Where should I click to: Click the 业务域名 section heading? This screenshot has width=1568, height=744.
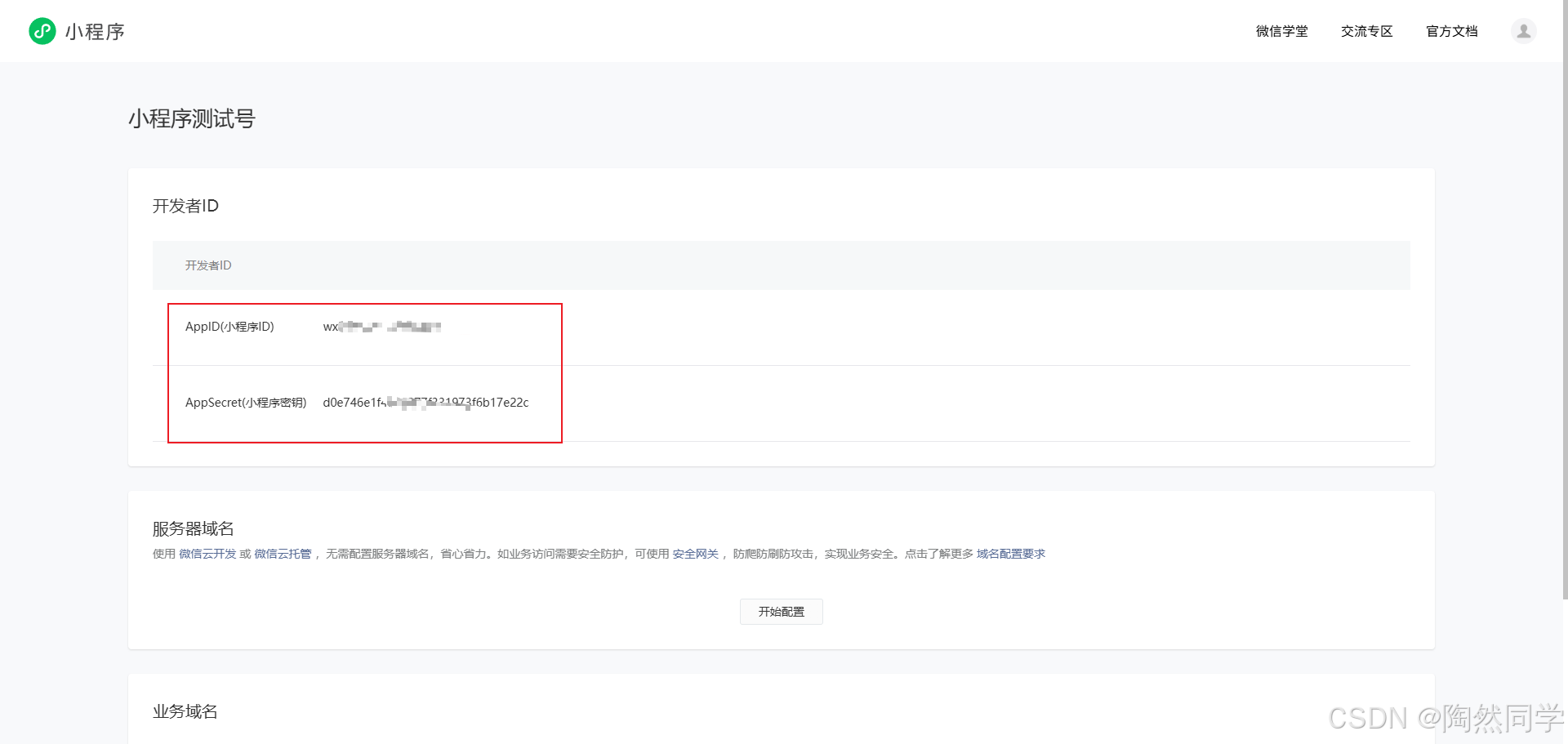click(x=185, y=711)
